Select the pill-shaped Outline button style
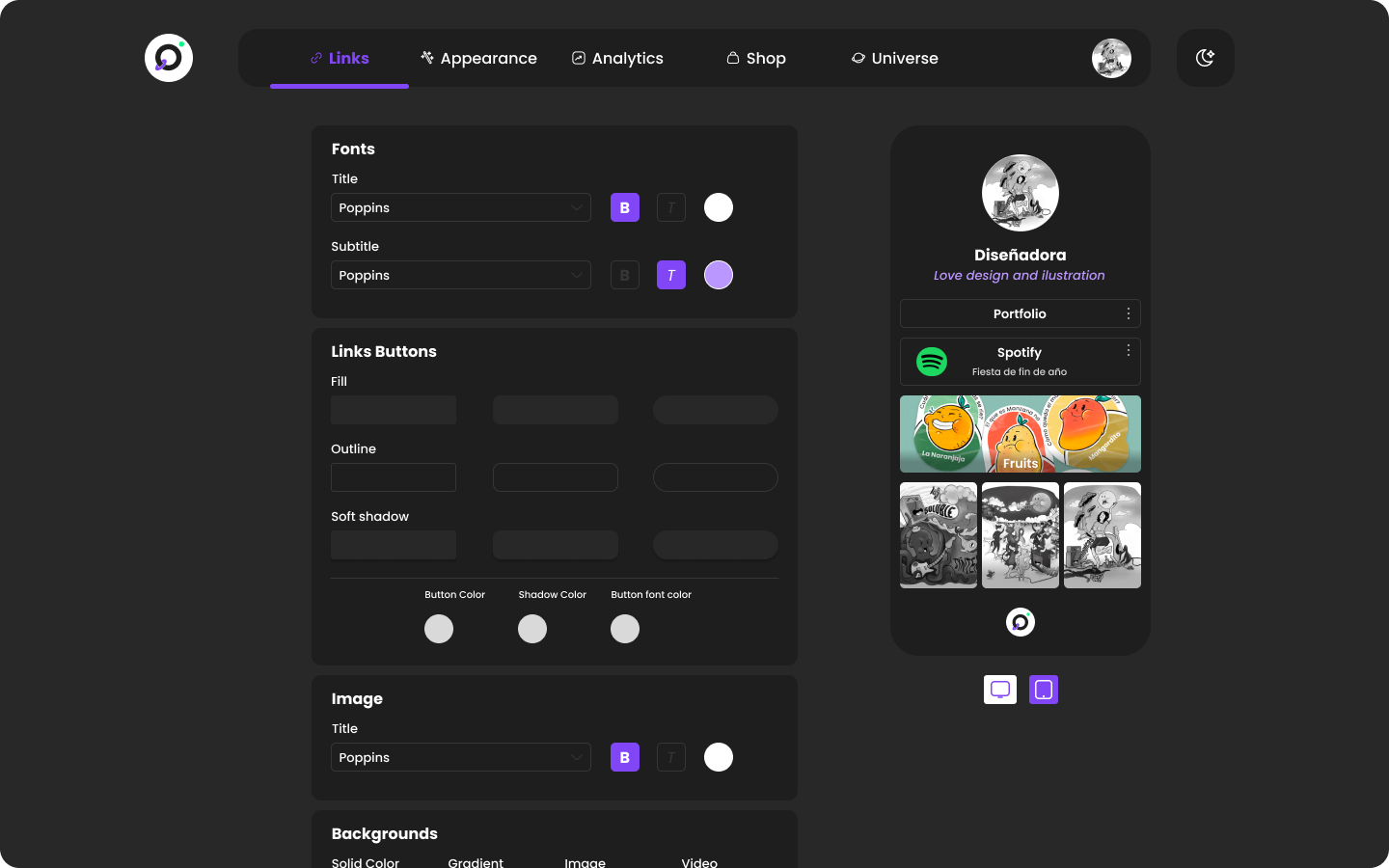 (716, 477)
